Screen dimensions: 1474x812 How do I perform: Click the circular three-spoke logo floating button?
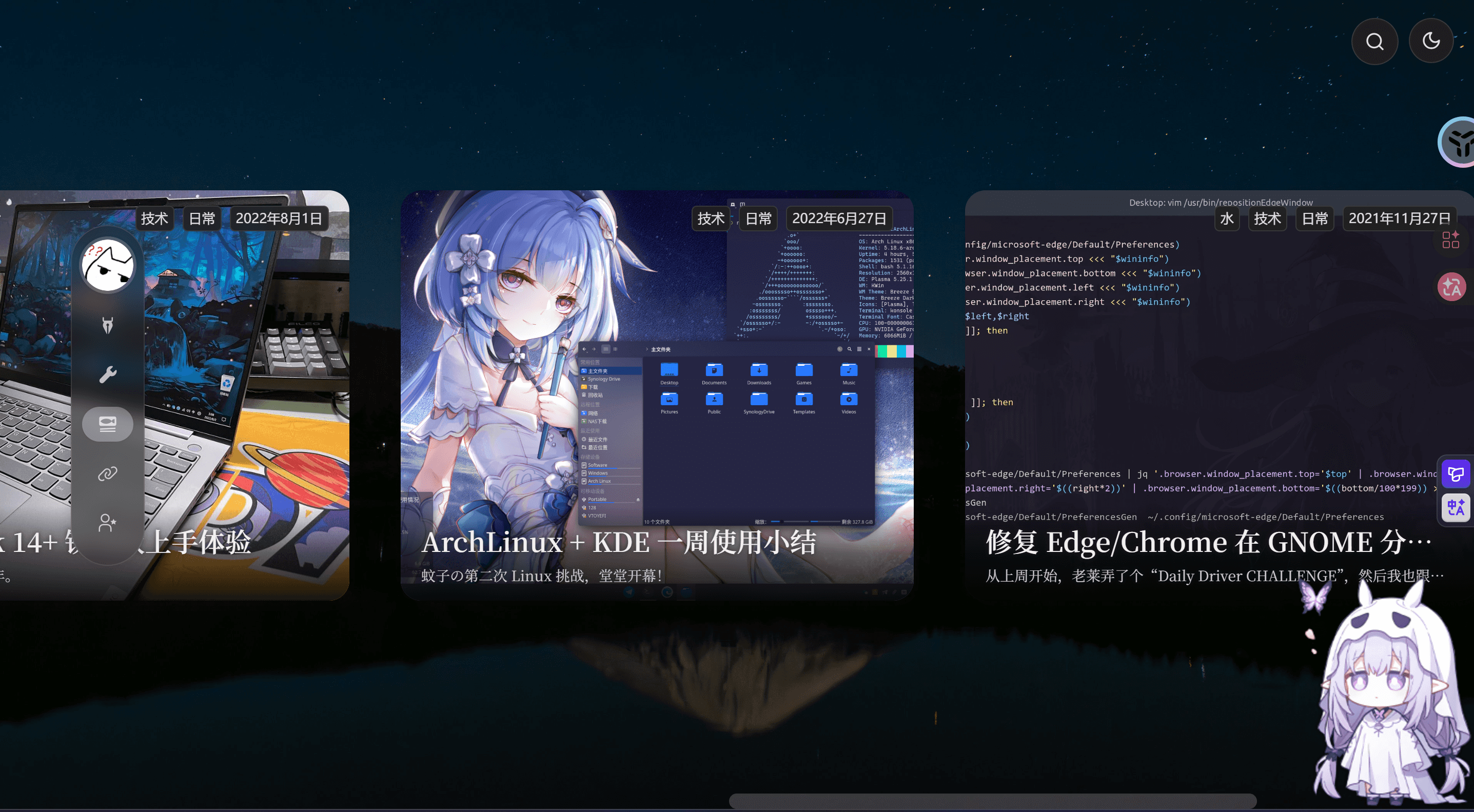tap(1458, 143)
